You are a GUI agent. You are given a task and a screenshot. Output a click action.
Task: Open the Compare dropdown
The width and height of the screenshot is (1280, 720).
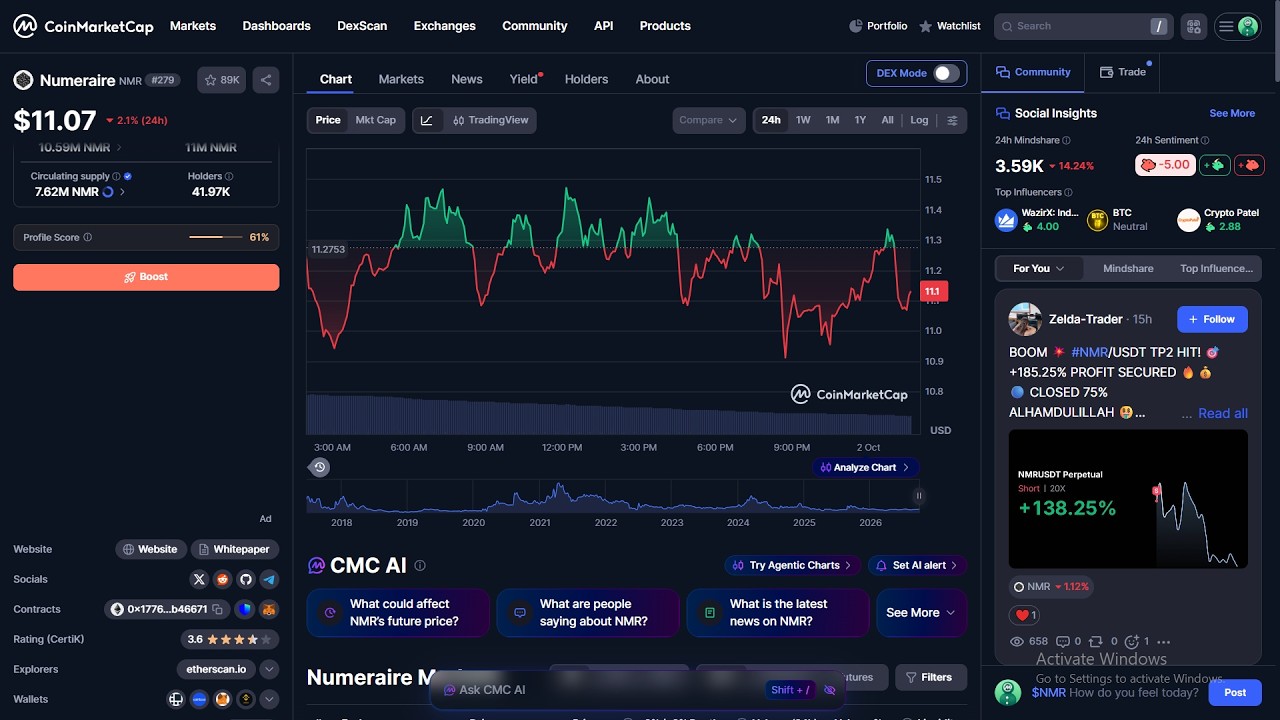(708, 120)
